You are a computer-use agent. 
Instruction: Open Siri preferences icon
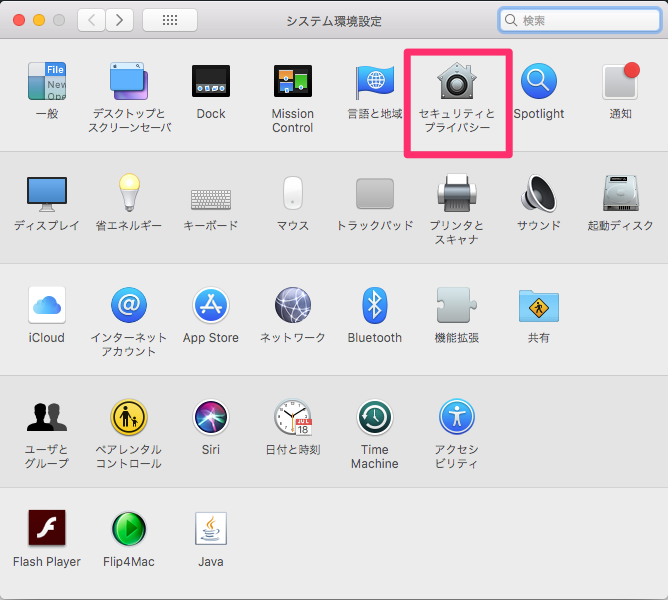pos(211,417)
